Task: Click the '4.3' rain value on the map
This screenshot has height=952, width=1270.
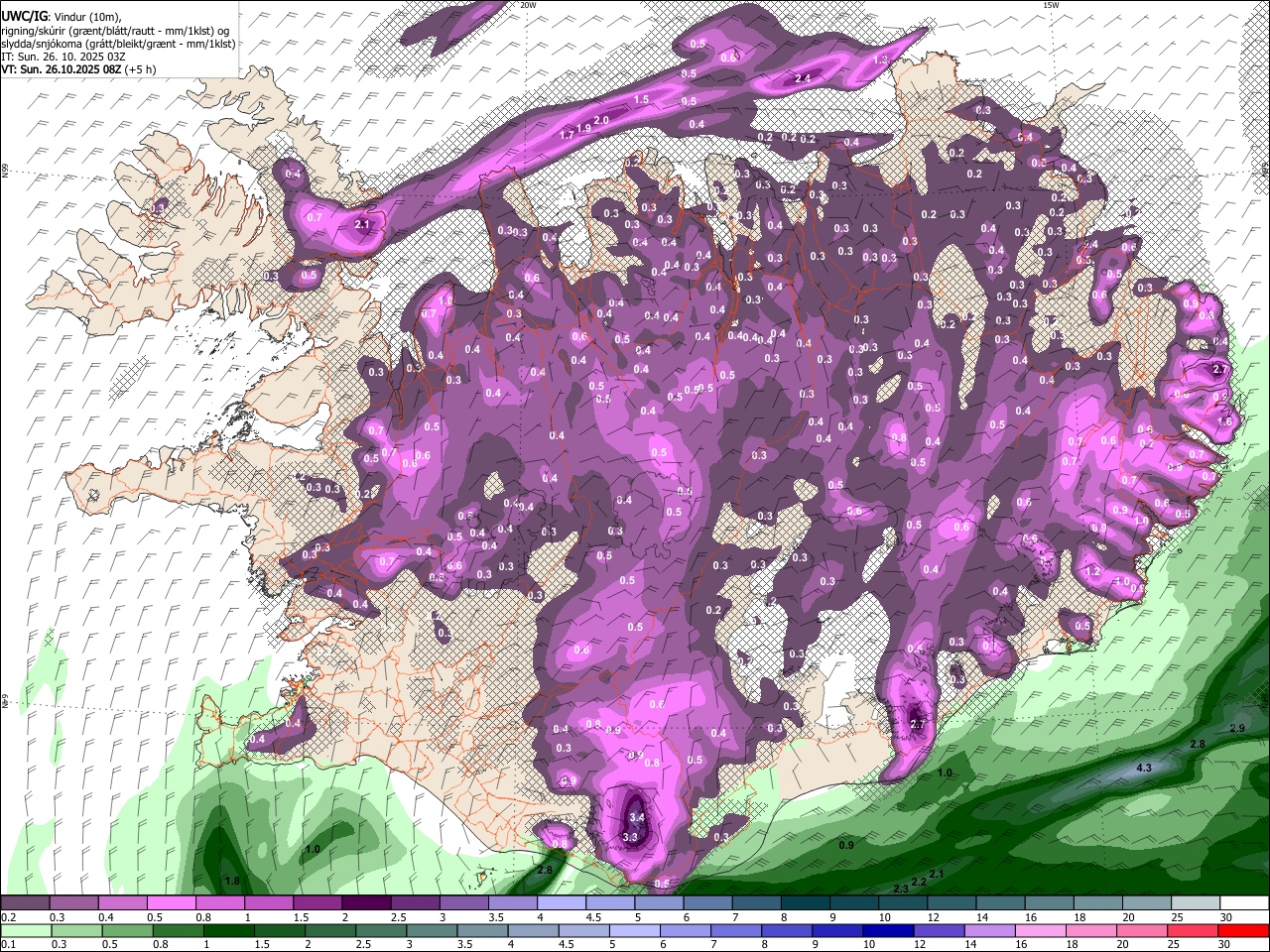Action: (x=1143, y=768)
